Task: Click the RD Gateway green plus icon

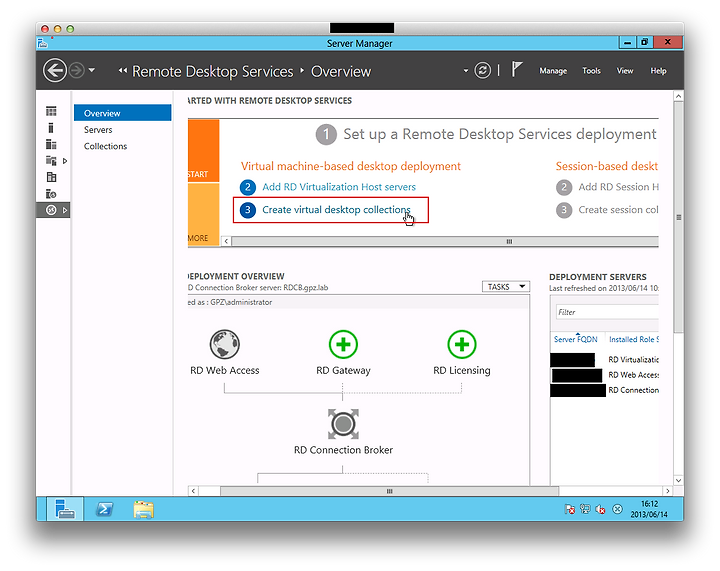Action: (x=343, y=344)
